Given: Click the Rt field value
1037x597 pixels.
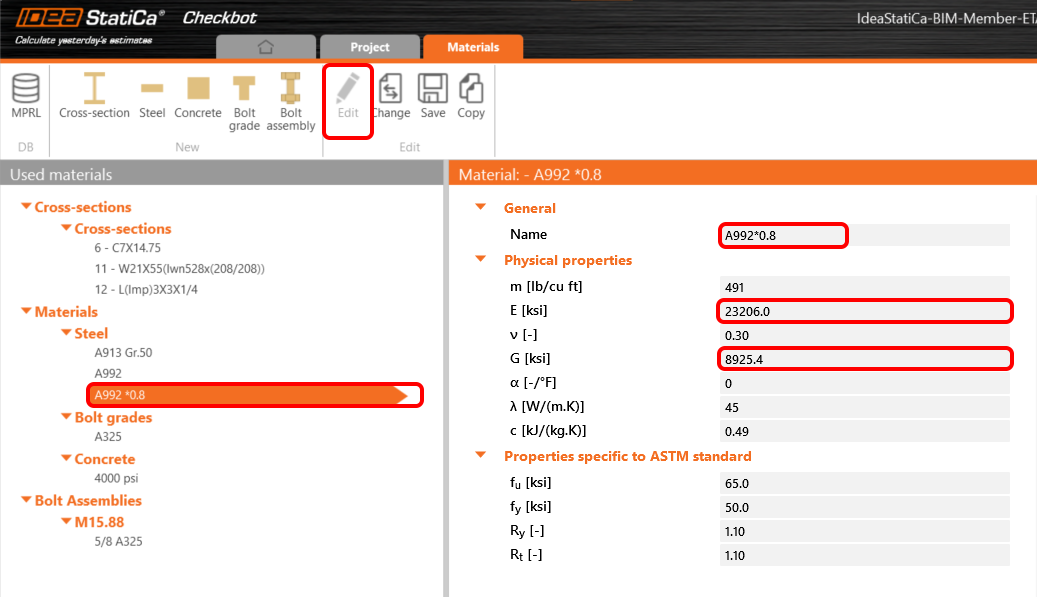Looking at the screenshot, I should [864, 555].
